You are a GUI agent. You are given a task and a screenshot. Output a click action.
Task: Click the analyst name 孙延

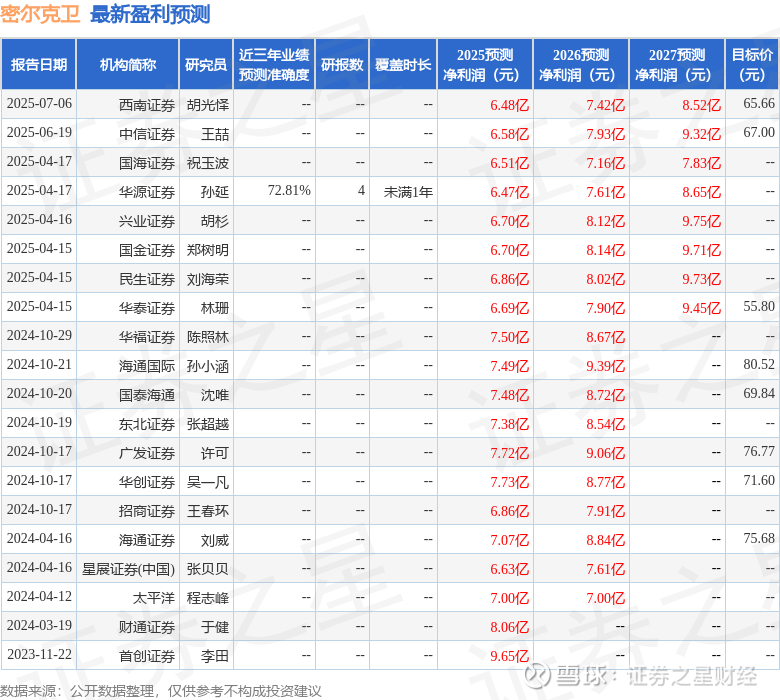point(215,192)
